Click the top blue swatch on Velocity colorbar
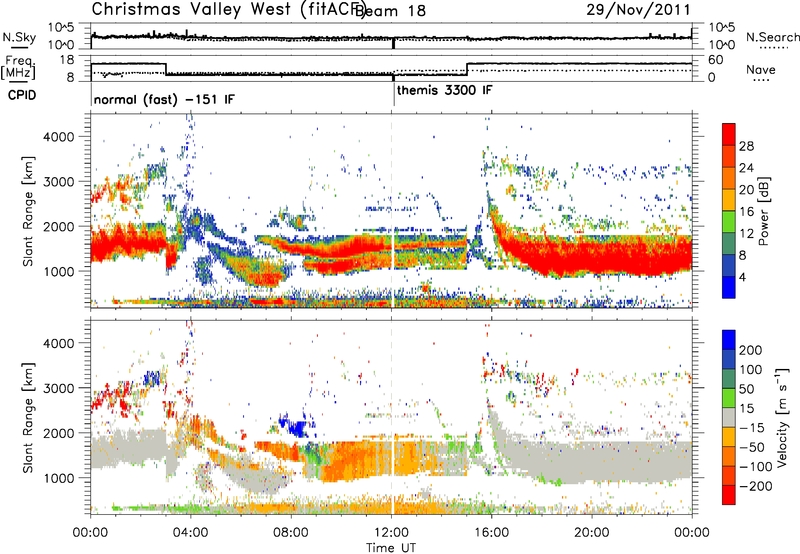800x554 pixels. pyautogui.click(x=729, y=340)
